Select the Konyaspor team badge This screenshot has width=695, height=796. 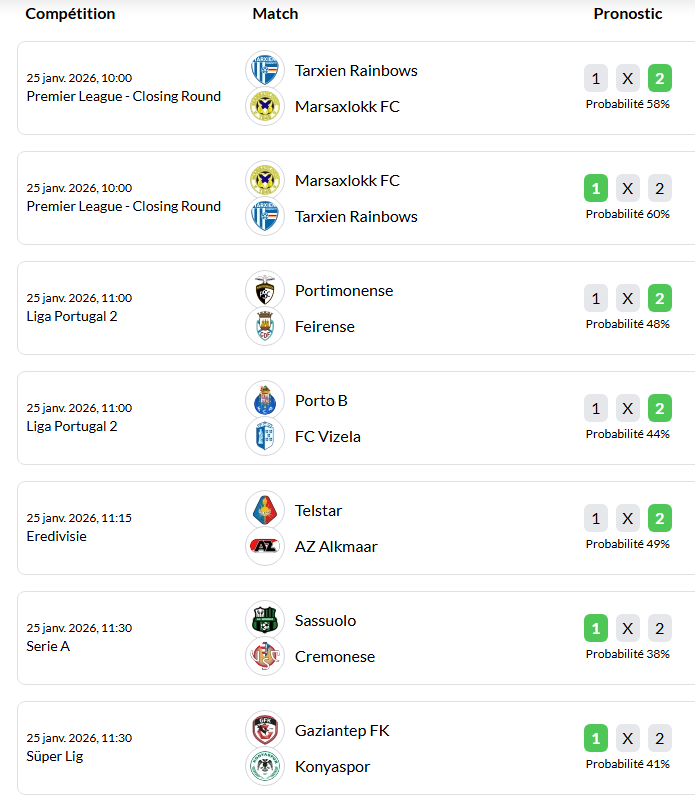click(265, 766)
